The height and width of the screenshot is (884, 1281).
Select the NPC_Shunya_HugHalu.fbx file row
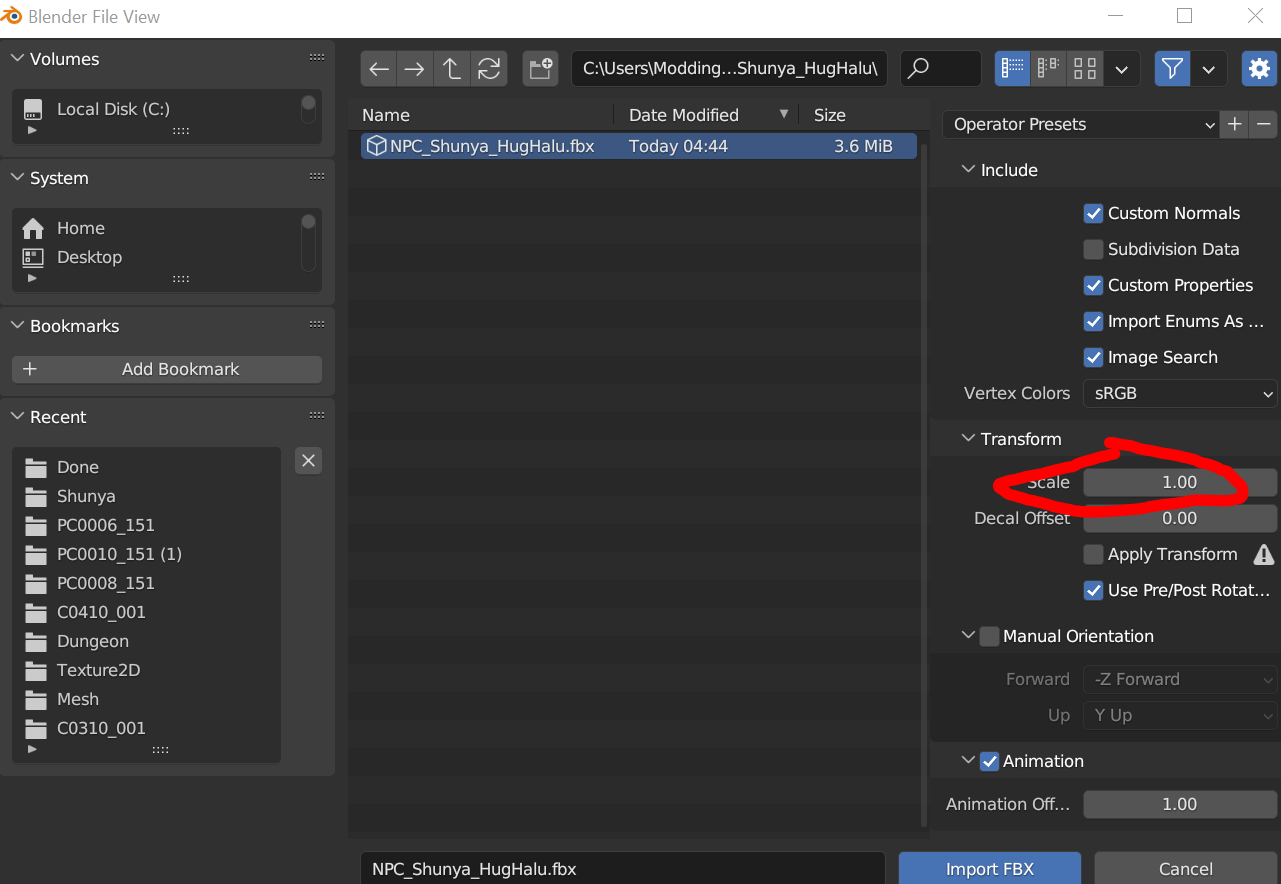pos(639,146)
